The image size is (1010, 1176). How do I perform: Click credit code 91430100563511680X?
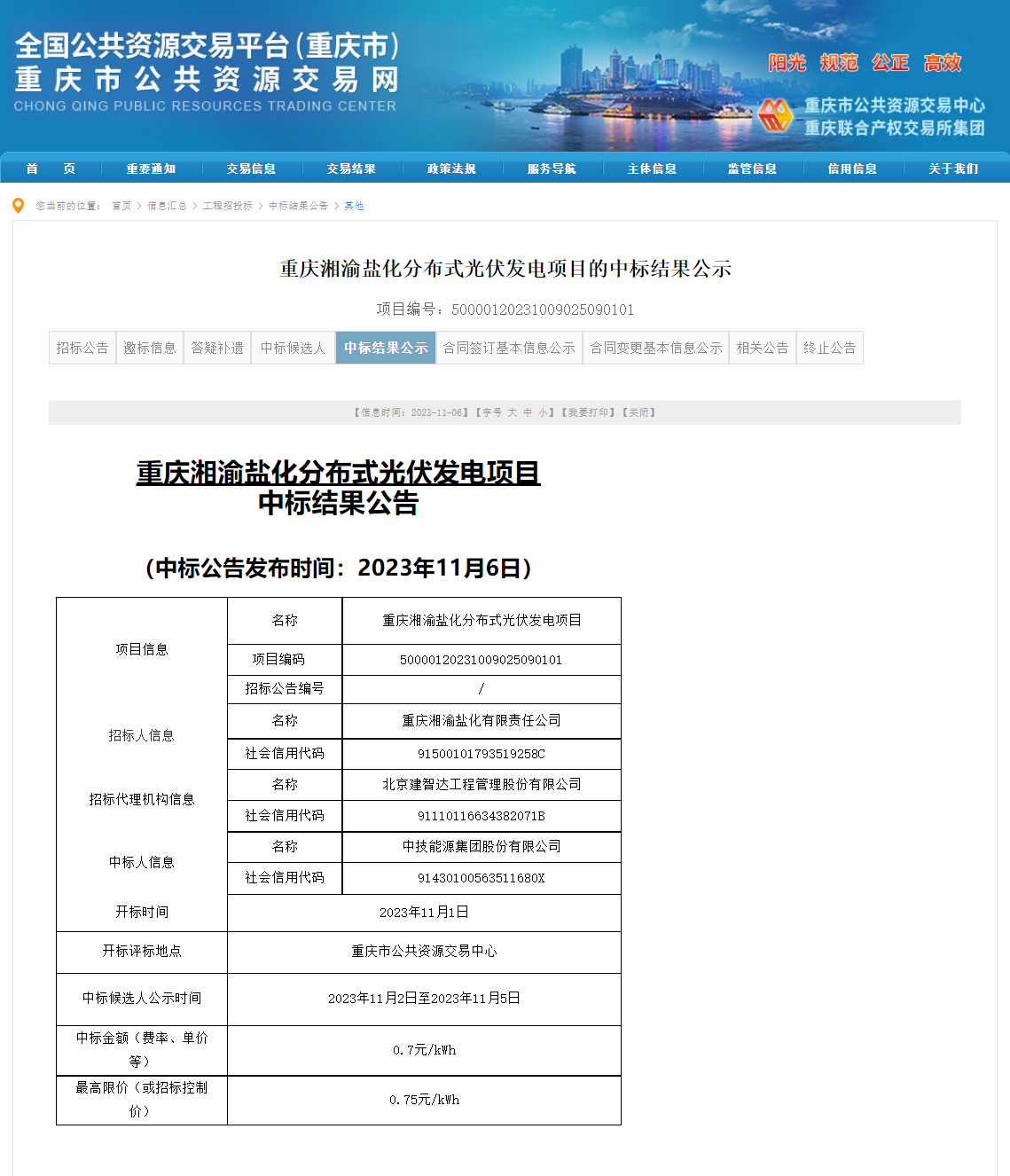click(x=482, y=878)
